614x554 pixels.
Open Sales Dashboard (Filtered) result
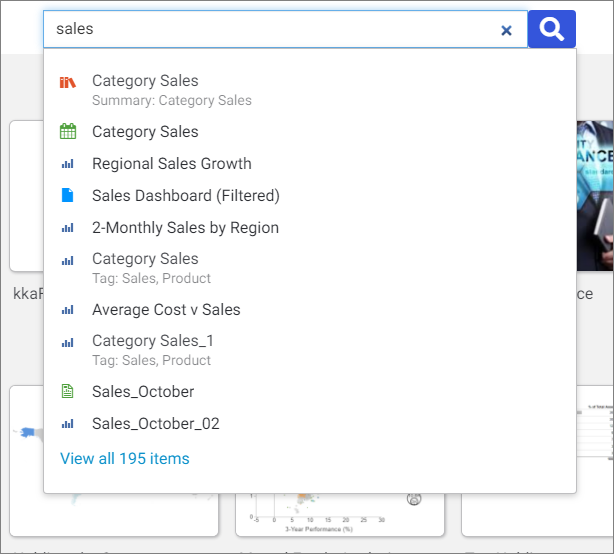tap(185, 196)
